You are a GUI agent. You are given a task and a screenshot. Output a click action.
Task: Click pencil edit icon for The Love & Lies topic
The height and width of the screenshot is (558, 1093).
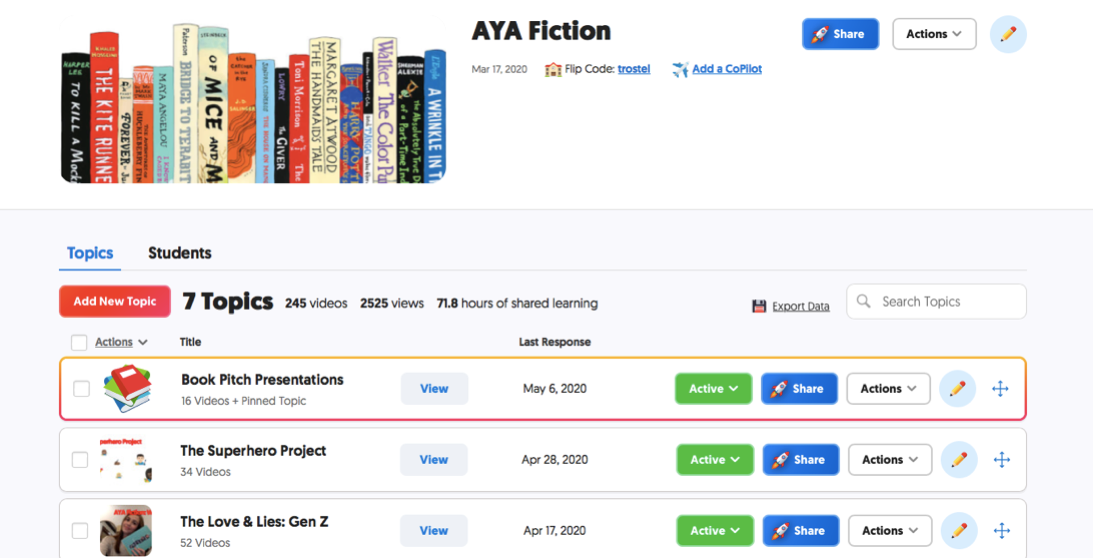pos(959,531)
